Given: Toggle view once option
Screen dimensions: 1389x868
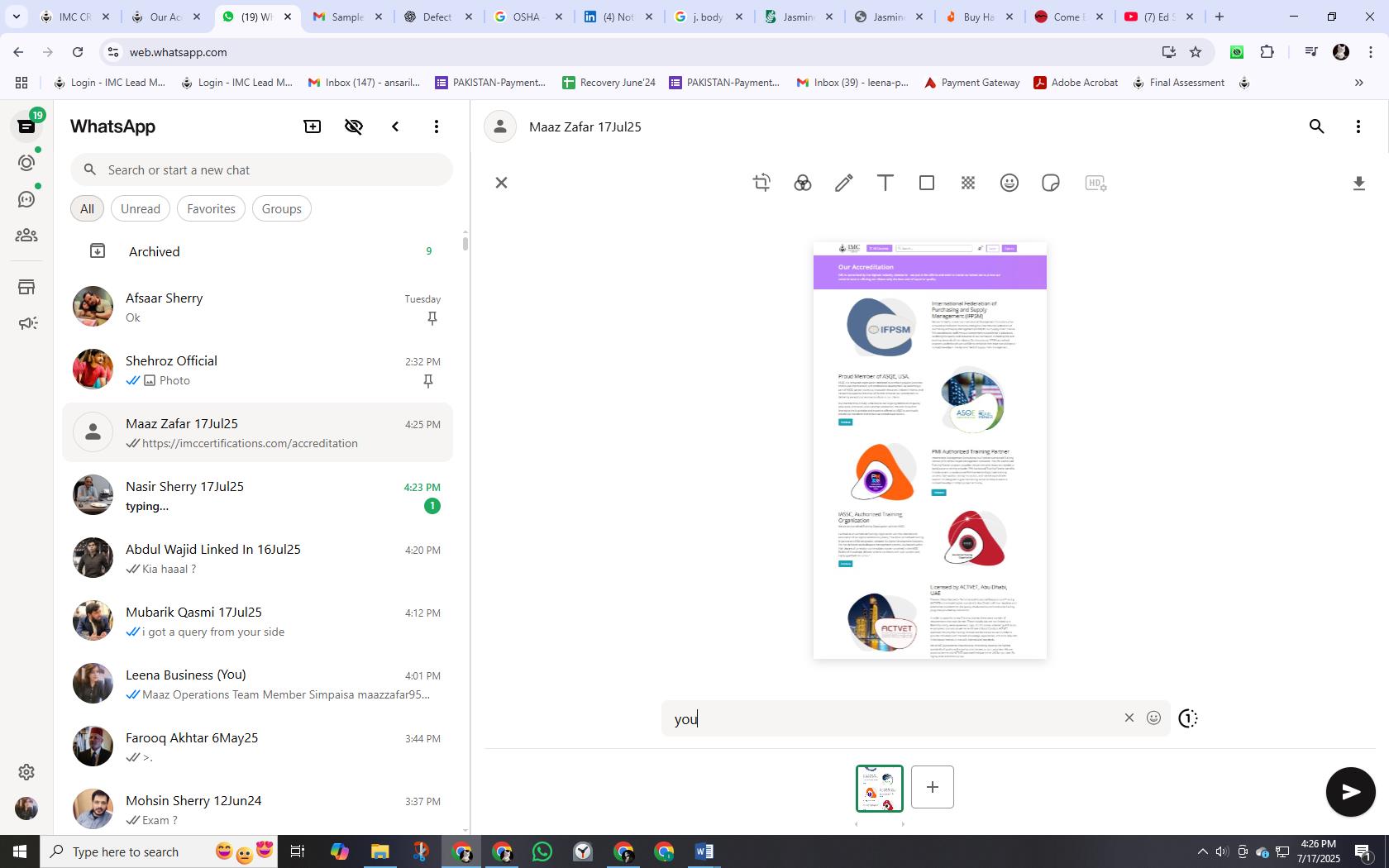Looking at the screenshot, I should (1188, 718).
